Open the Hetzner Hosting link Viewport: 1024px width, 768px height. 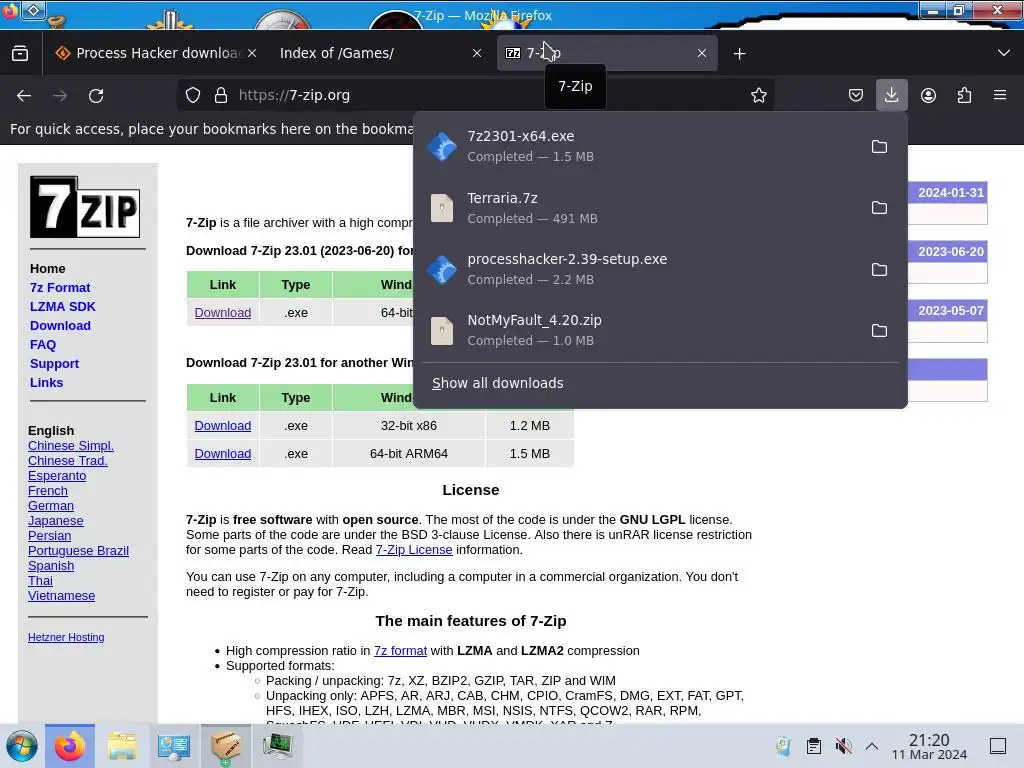(x=66, y=637)
